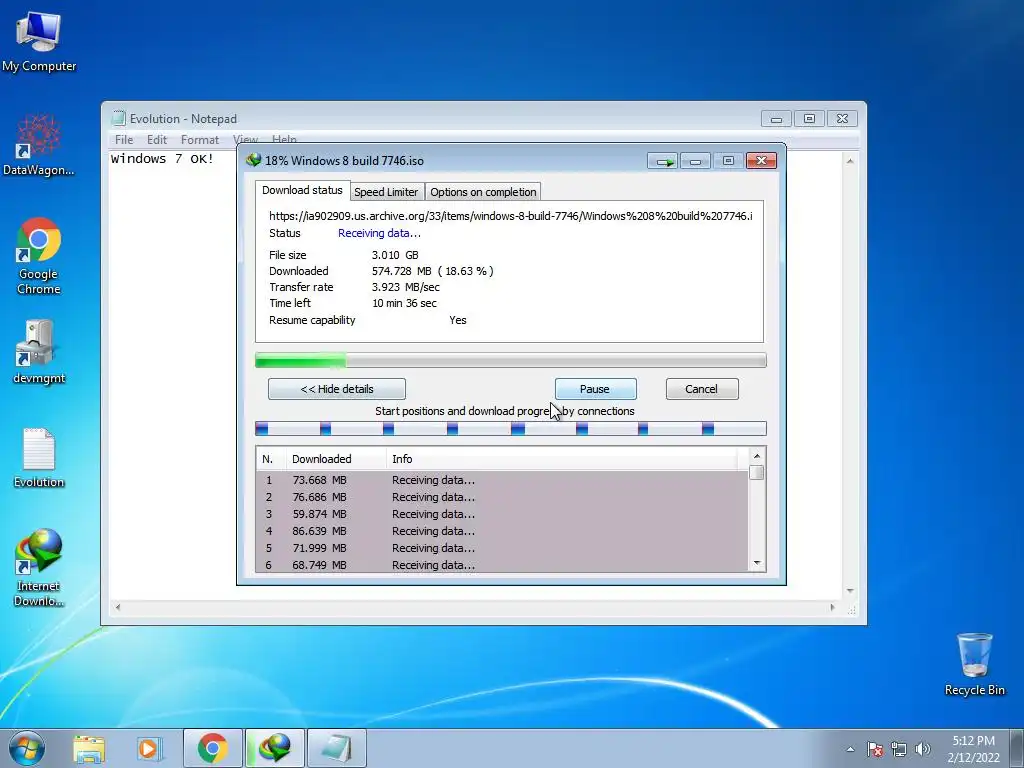Open My Computer desktop icon
The image size is (1024, 768).
click(x=39, y=42)
